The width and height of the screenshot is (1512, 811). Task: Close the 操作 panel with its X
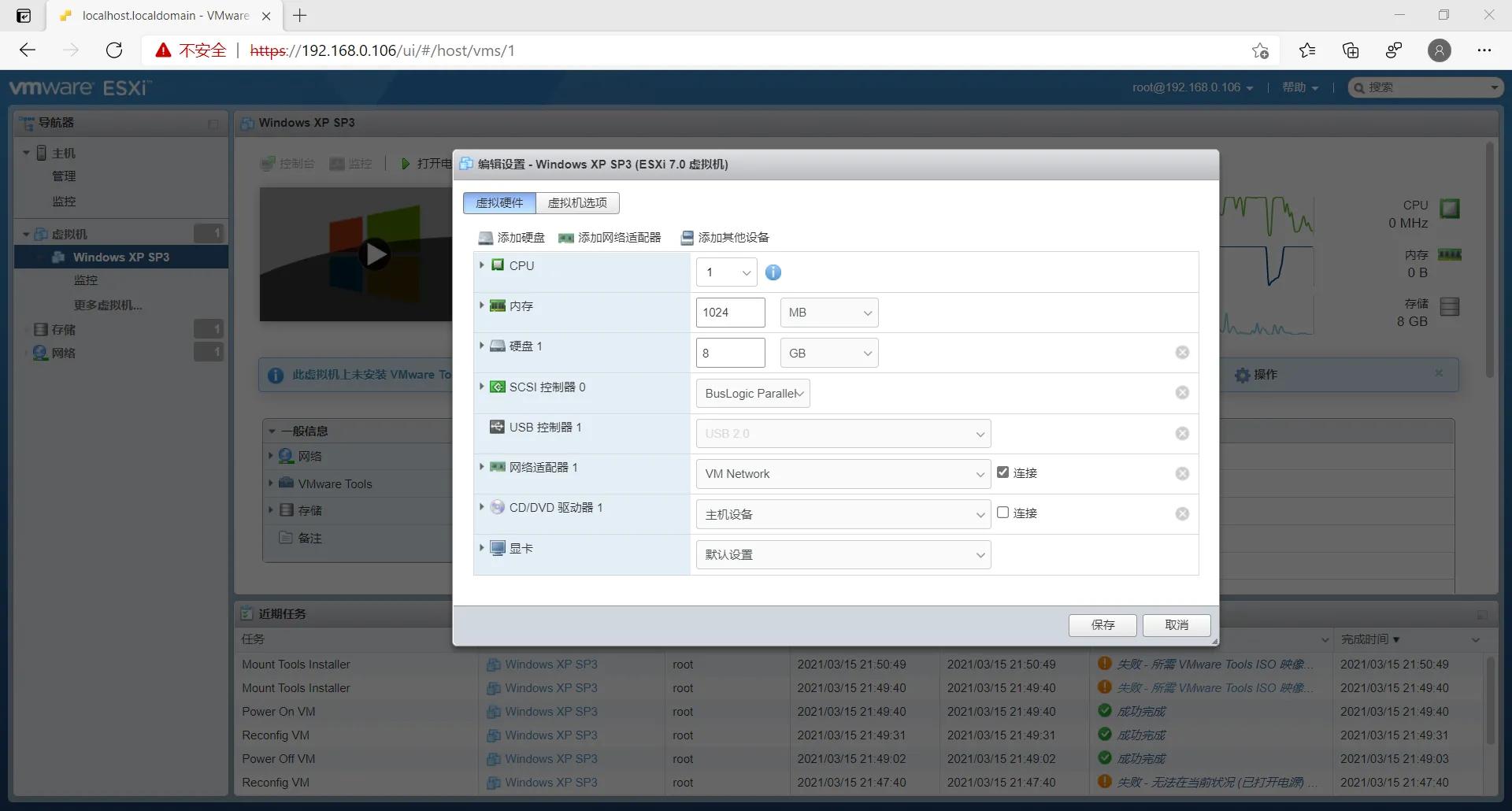click(x=1439, y=373)
